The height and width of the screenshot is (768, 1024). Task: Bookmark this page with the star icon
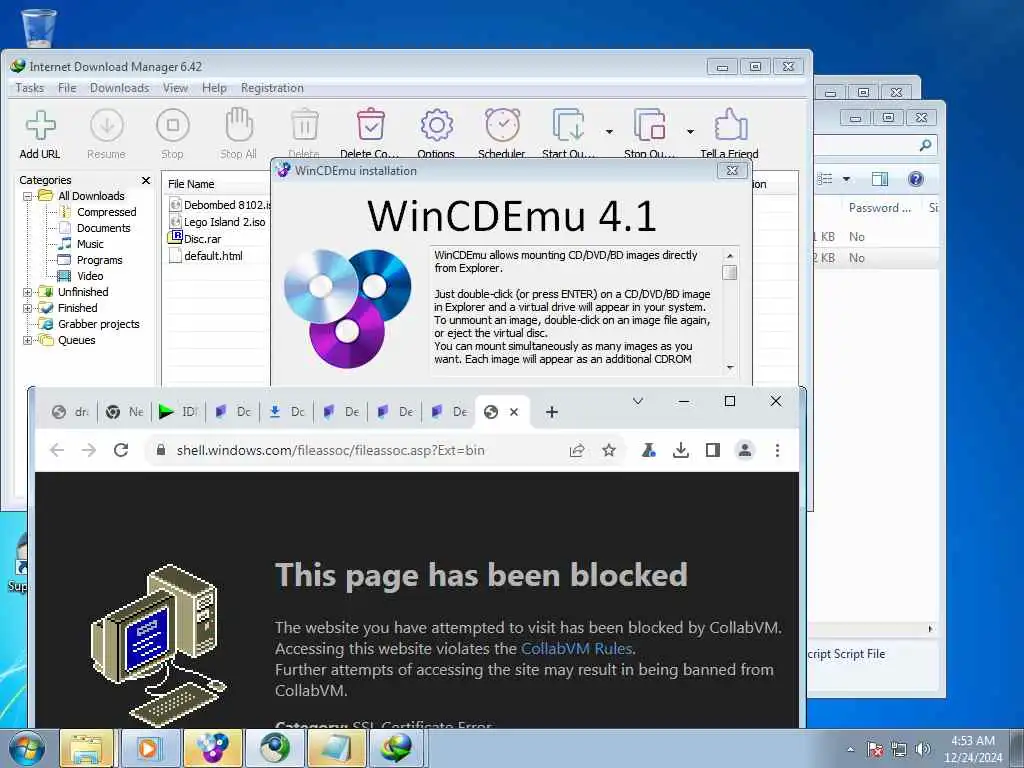609,450
